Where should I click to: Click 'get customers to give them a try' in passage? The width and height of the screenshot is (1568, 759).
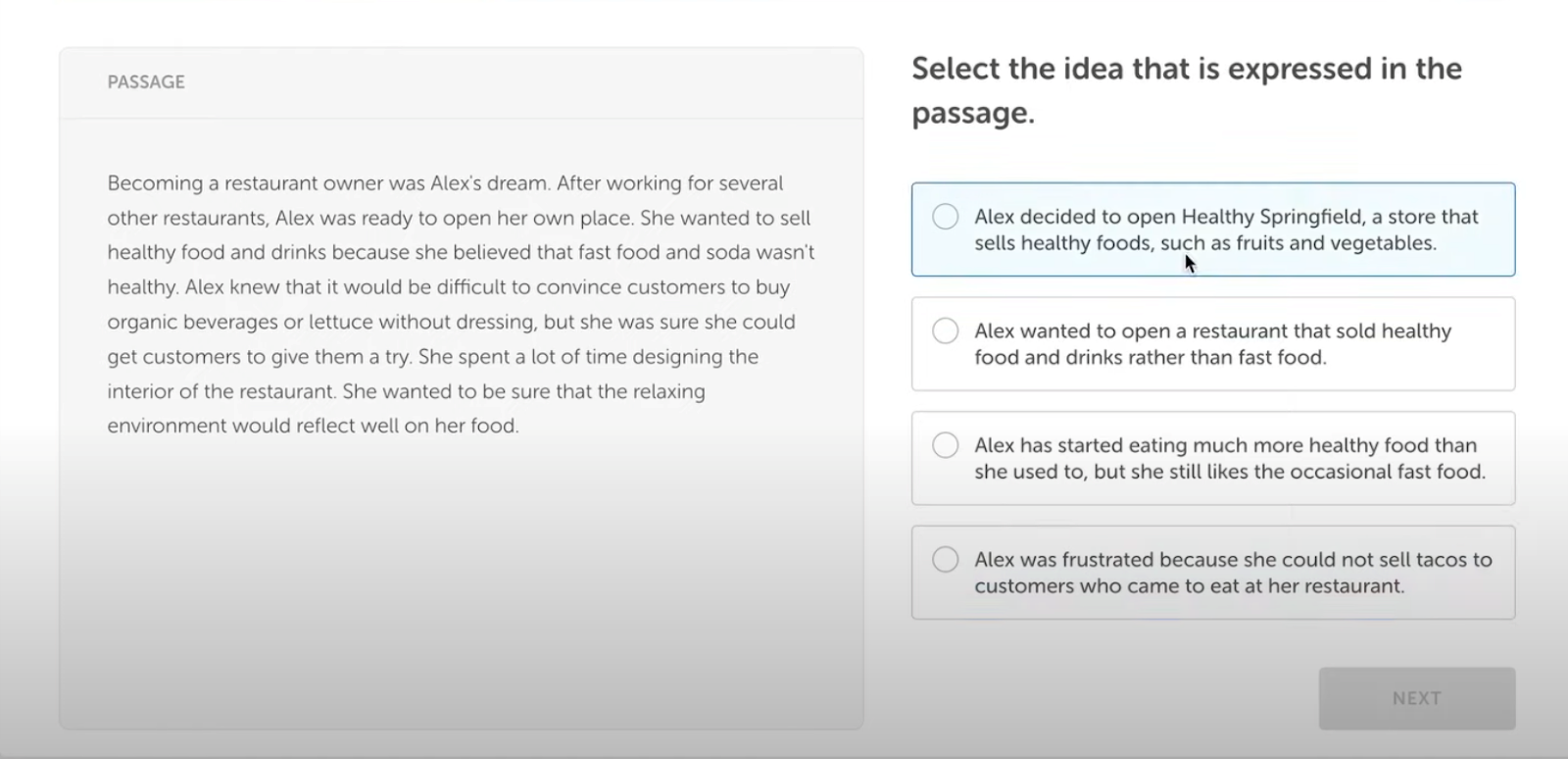[x=259, y=357]
